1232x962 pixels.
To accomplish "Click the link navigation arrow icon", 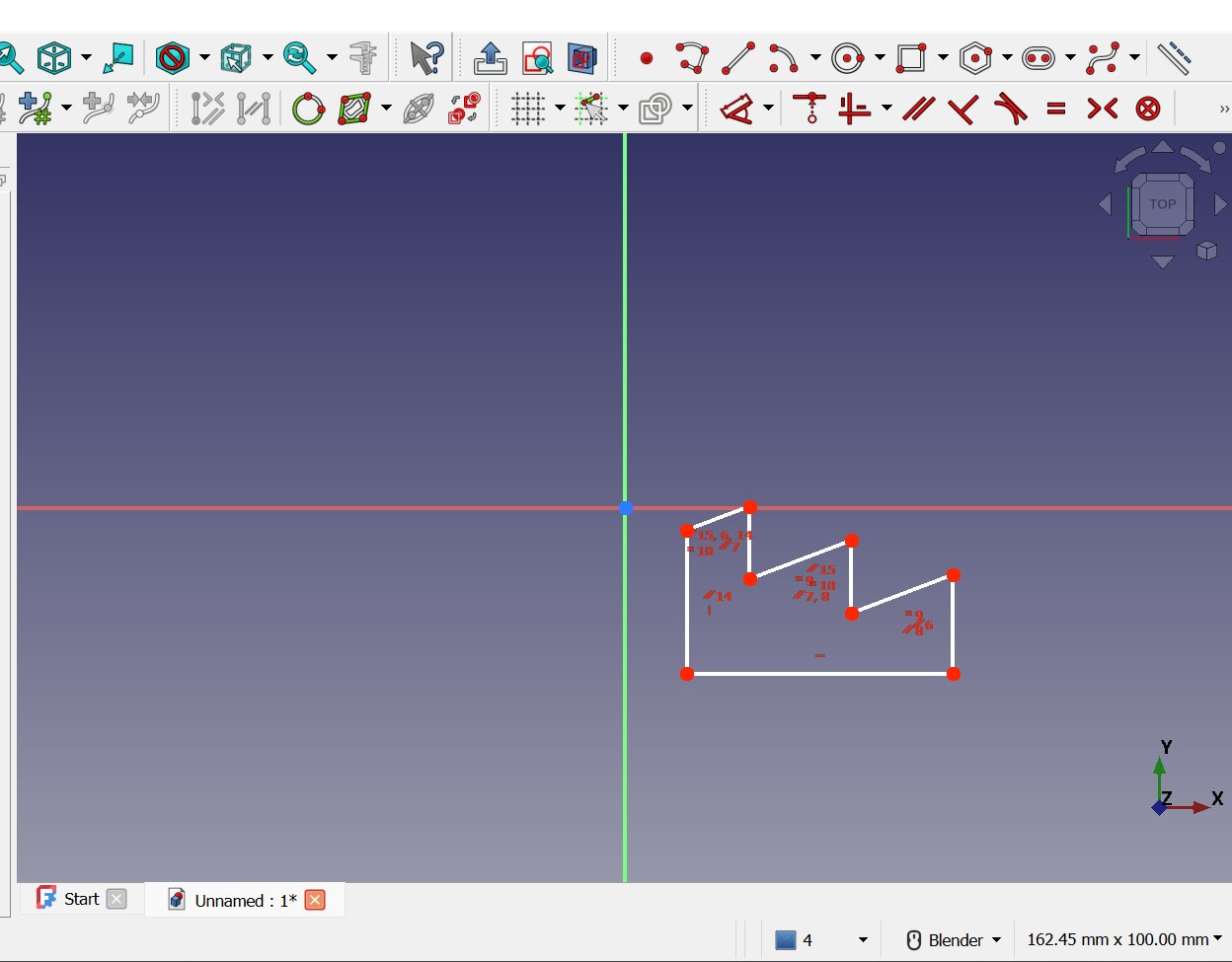I will [118, 58].
